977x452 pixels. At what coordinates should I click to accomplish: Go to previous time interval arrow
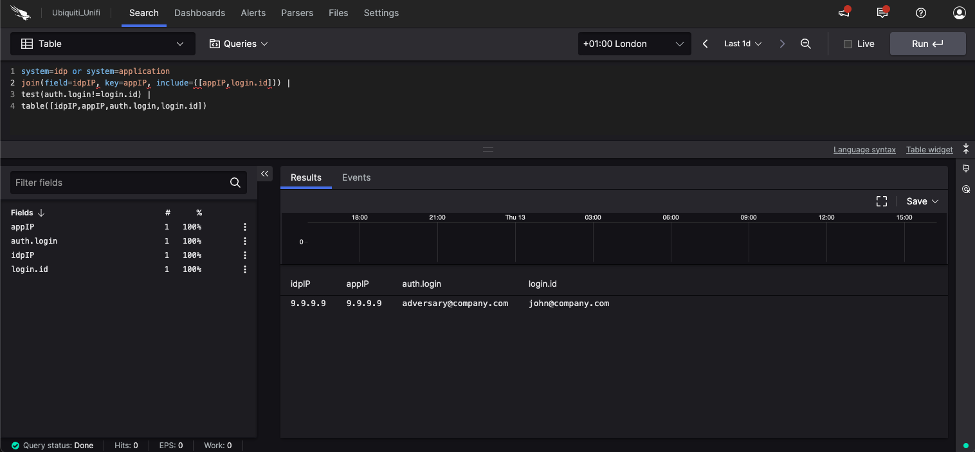pyautogui.click(x=705, y=44)
